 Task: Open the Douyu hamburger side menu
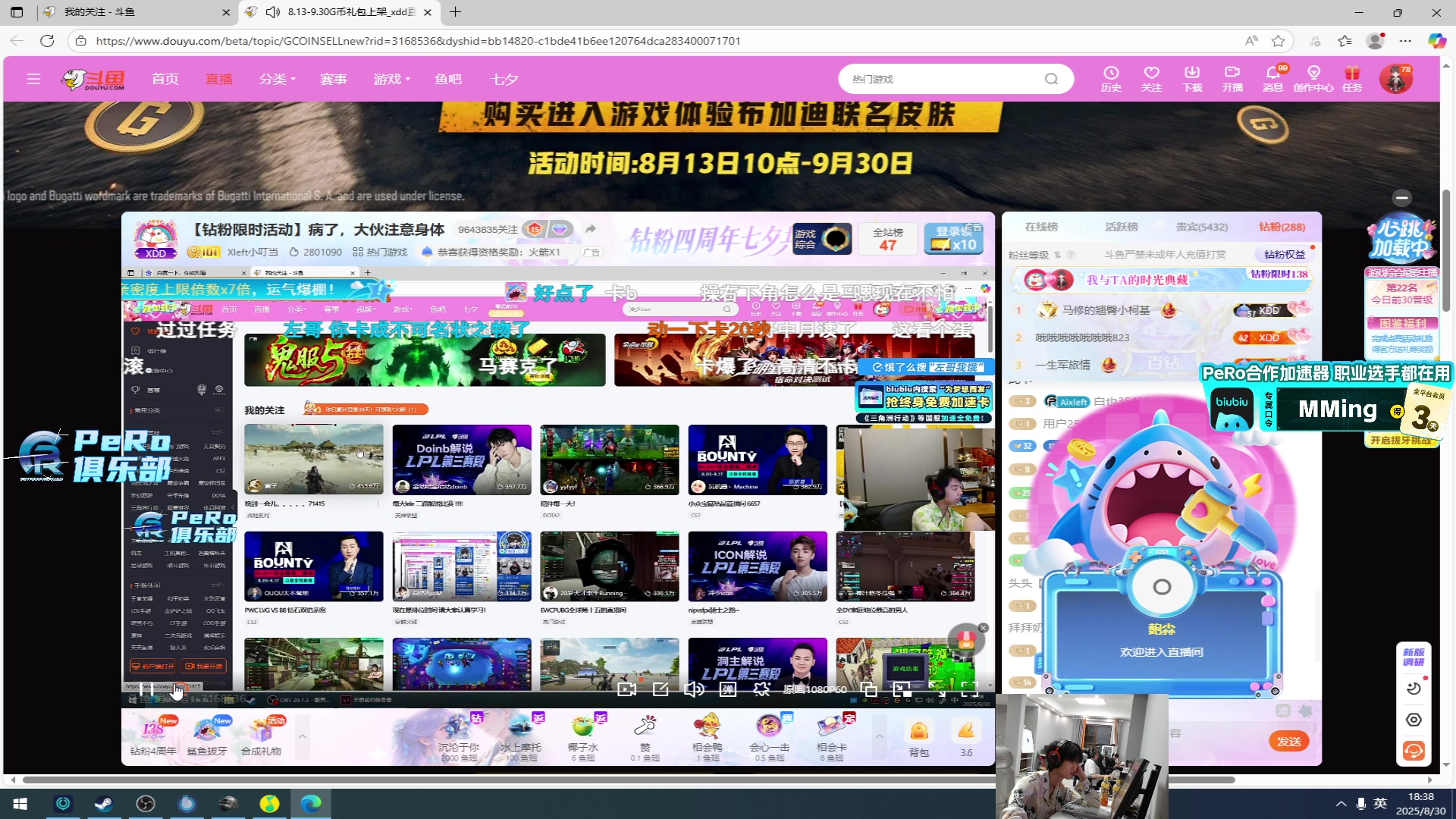point(33,79)
